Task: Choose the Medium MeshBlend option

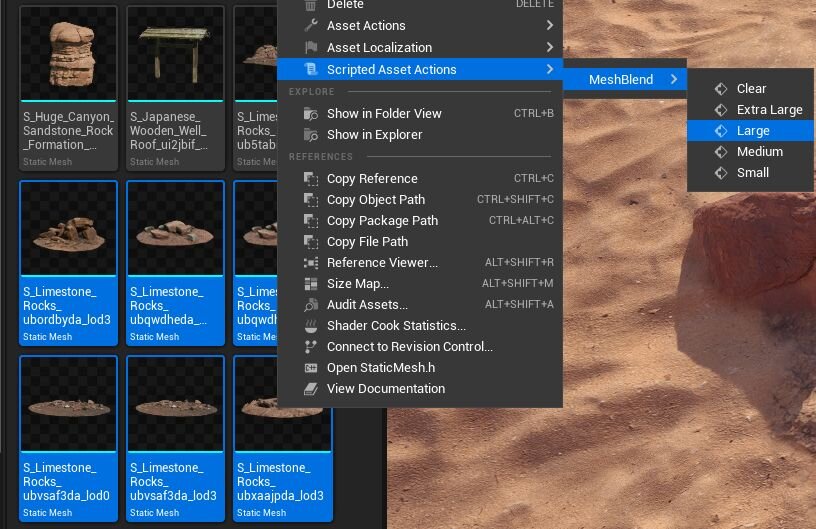Action: pyautogui.click(x=750, y=152)
